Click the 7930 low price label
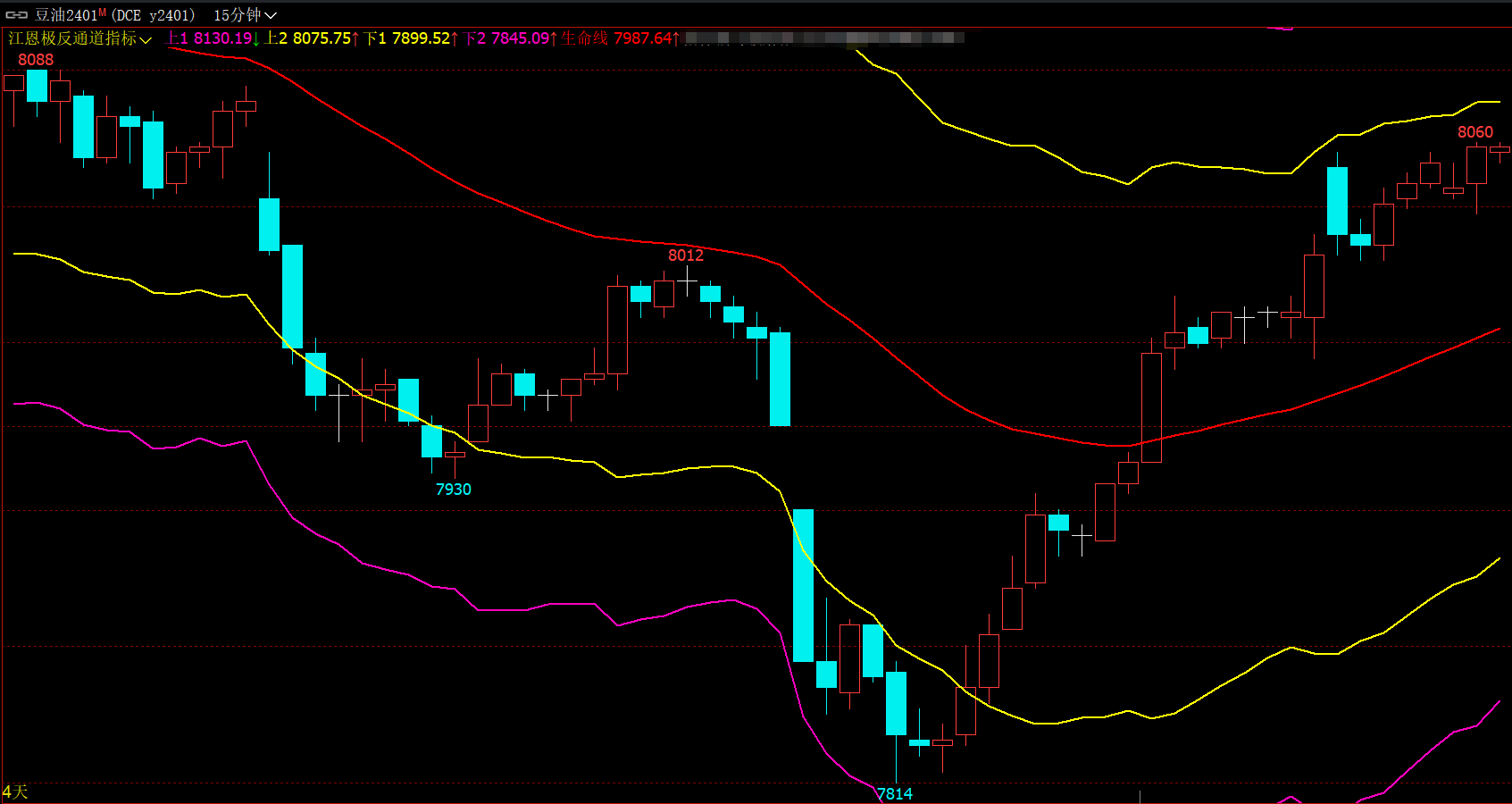Image resolution: width=1512 pixels, height=804 pixels. point(454,490)
